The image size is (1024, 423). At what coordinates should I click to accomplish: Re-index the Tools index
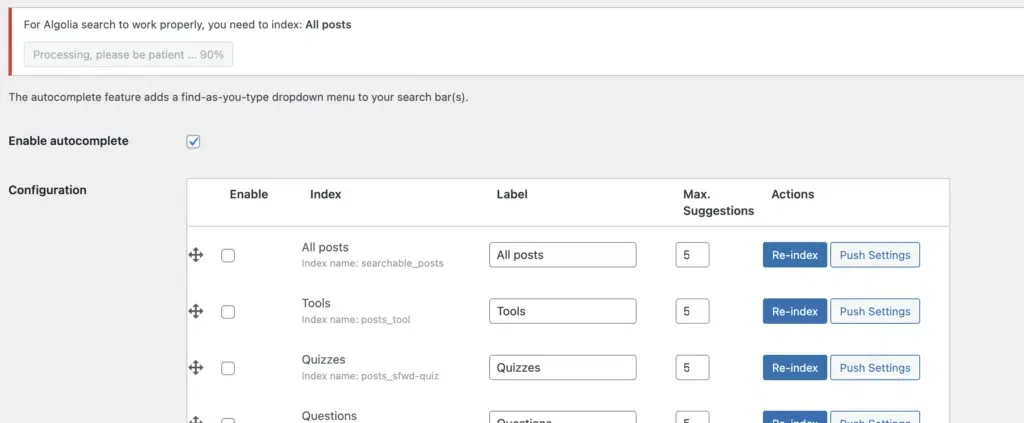point(795,311)
